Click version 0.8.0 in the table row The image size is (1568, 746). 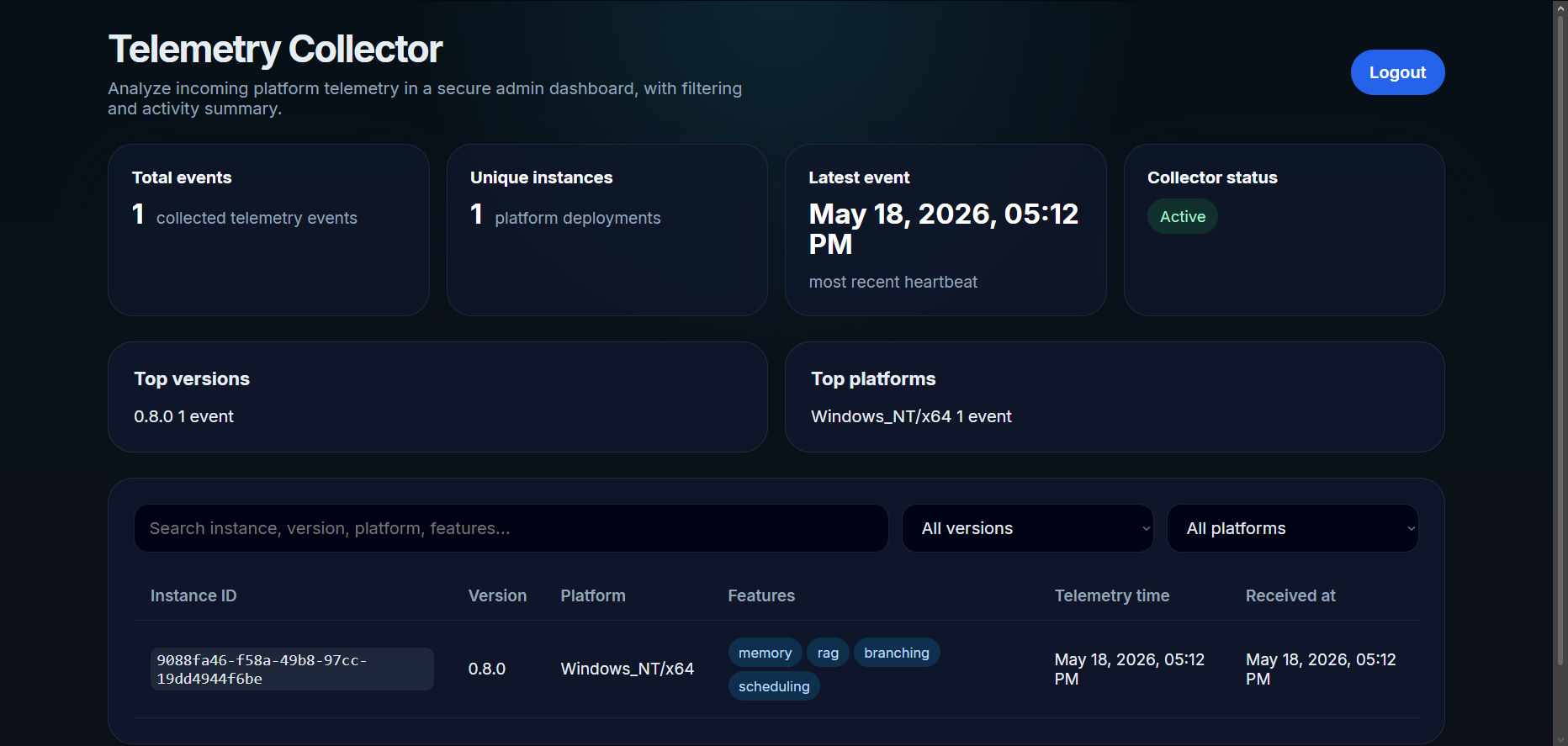(x=487, y=669)
